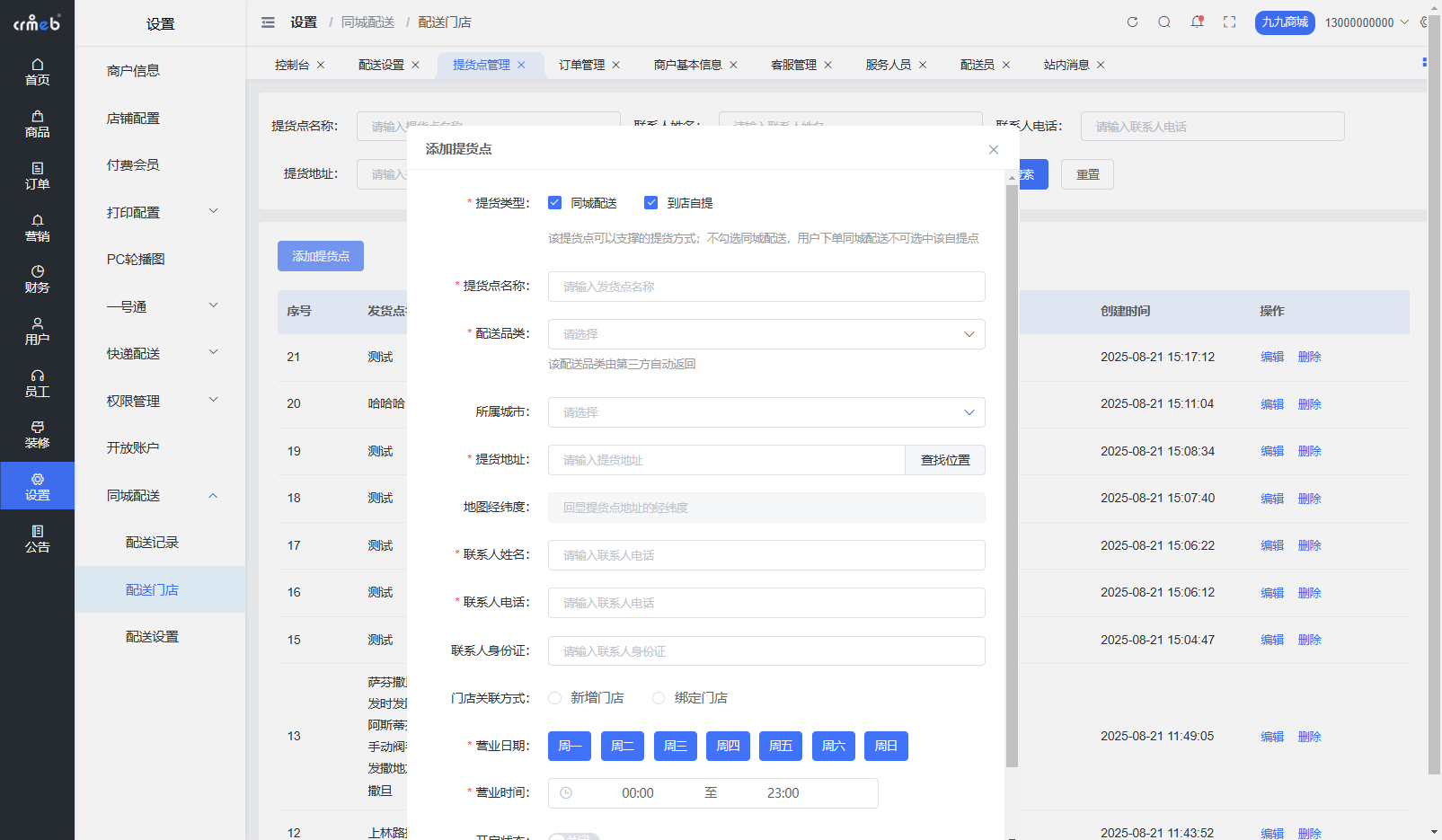Viewport: 1442px width, 840px height.
Task: Click the 联系人电话 search input at top
Action: [1212, 127]
